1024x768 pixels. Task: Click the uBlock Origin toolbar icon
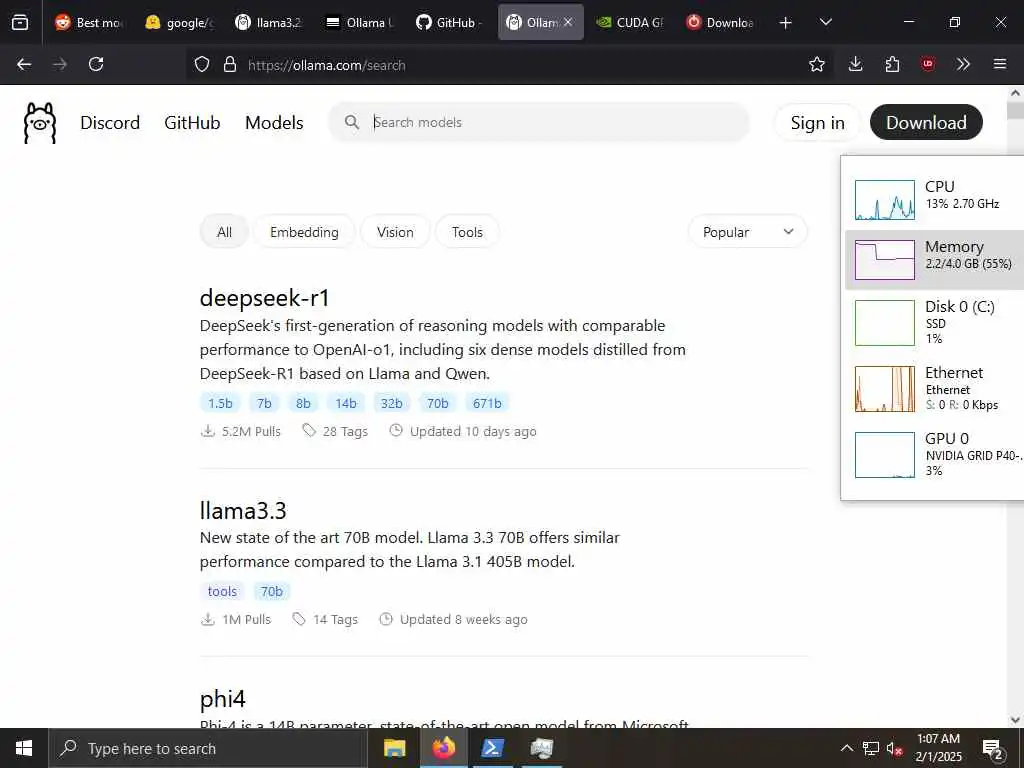click(928, 64)
